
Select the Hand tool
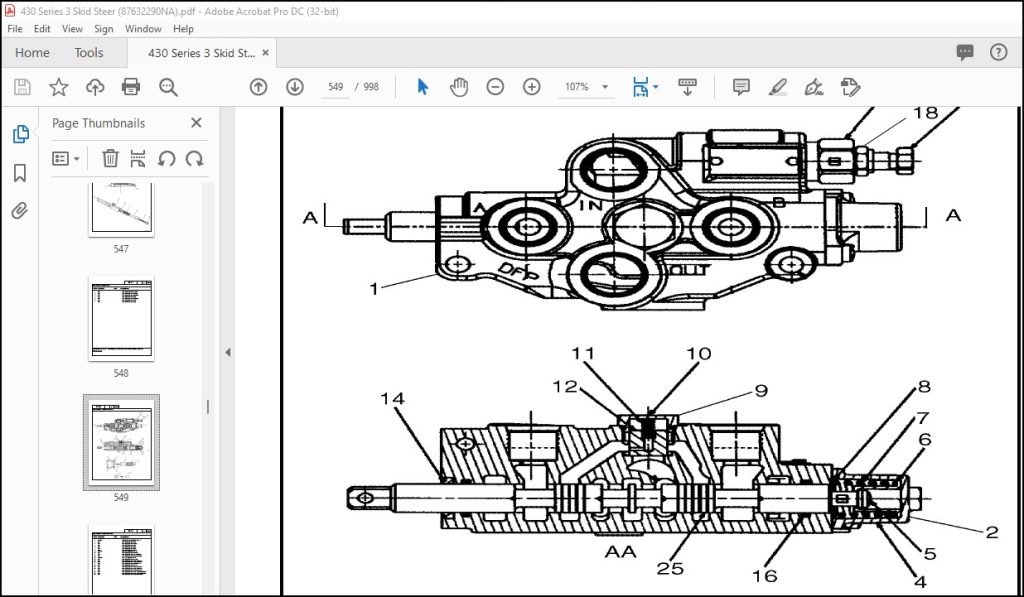click(458, 87)
